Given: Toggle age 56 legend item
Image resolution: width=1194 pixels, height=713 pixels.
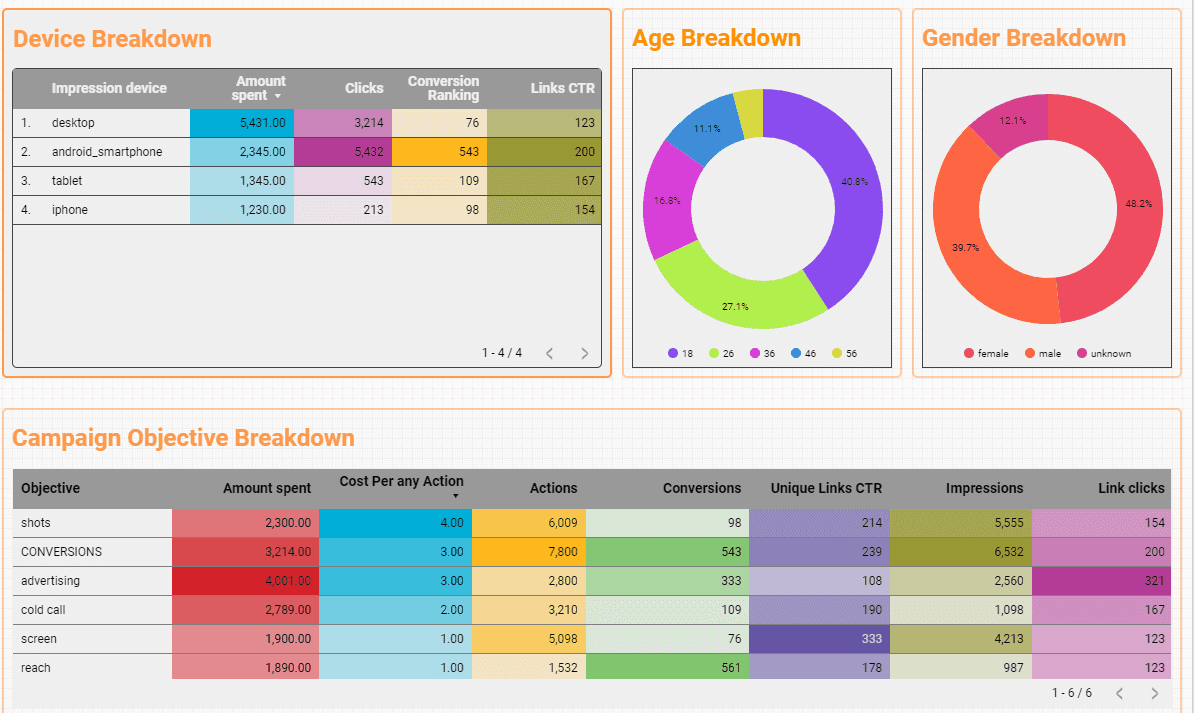Looking at the screenshot, I should [x=844, y=353].
